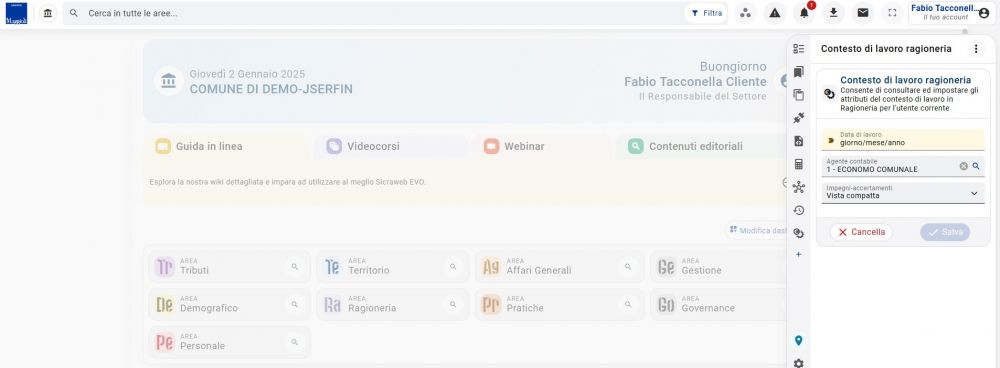
Task: Open the downloads icon in top bar
Action: [x=833, y=13]
